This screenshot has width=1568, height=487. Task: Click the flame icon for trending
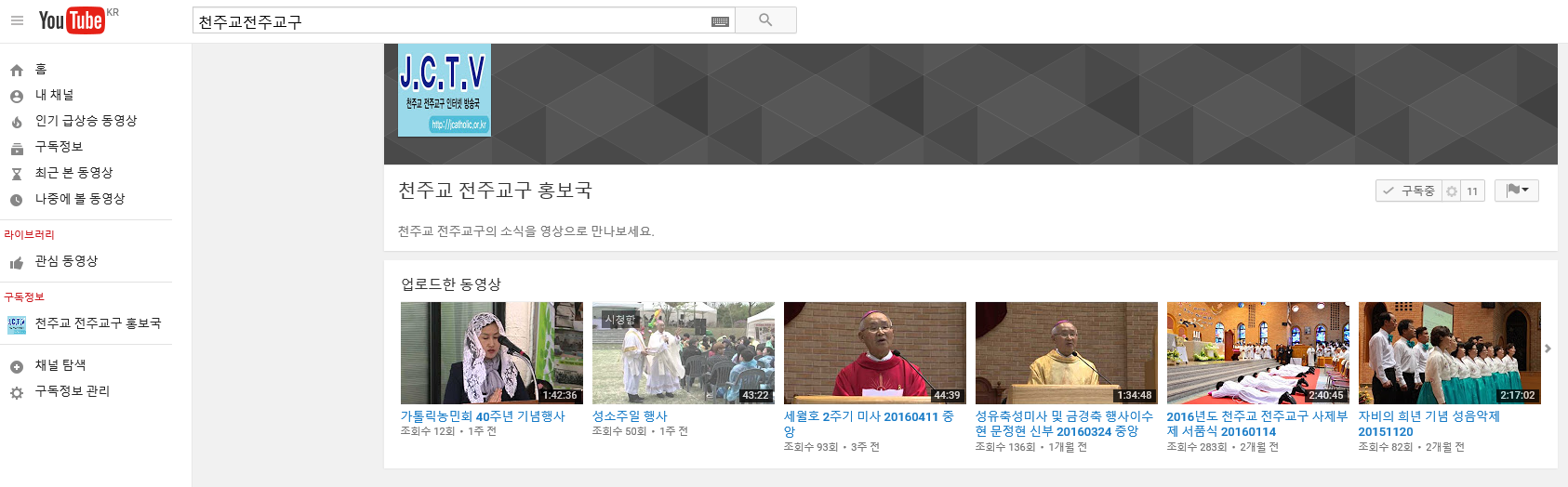(17, 122)
